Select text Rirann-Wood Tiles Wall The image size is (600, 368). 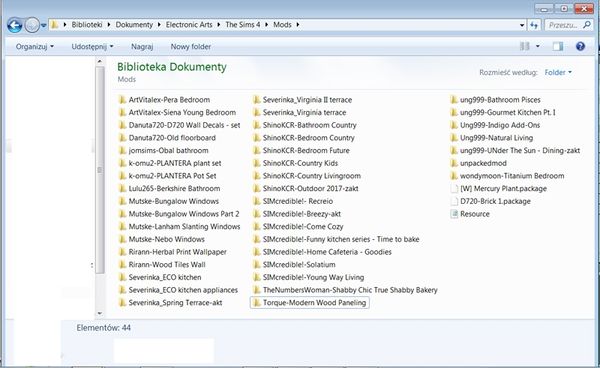tap(167, 265)
